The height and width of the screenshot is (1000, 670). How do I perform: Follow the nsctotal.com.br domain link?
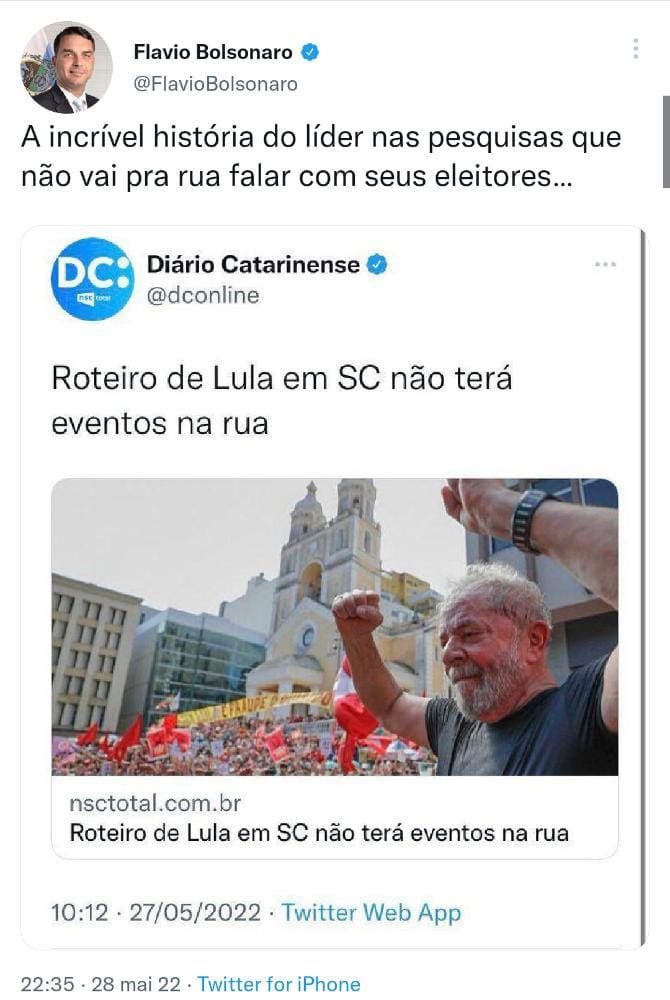coord(155,803)
